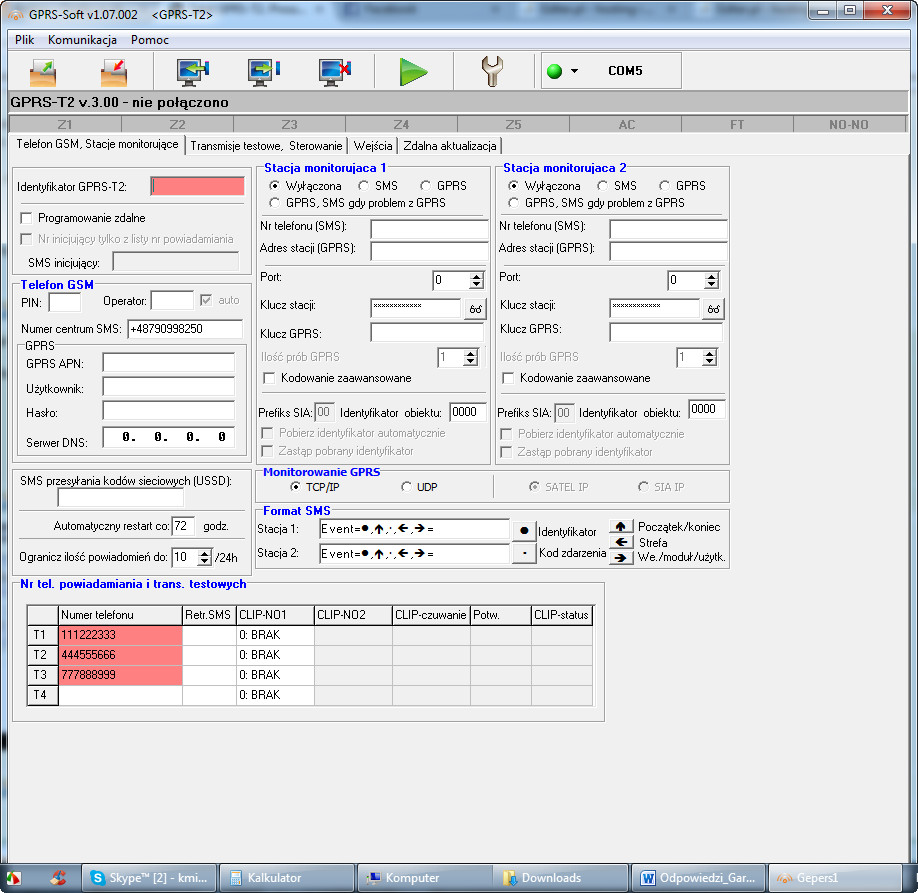The height and width of the screenshot is (893, 918).
Task: Expand the COM port dropdown arrow
Action: tap(574, 71)
